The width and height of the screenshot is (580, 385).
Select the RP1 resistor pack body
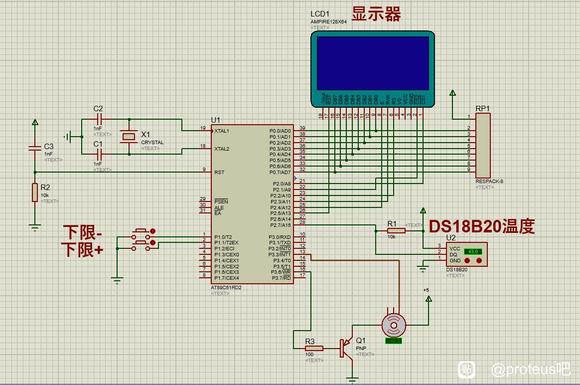483,145
